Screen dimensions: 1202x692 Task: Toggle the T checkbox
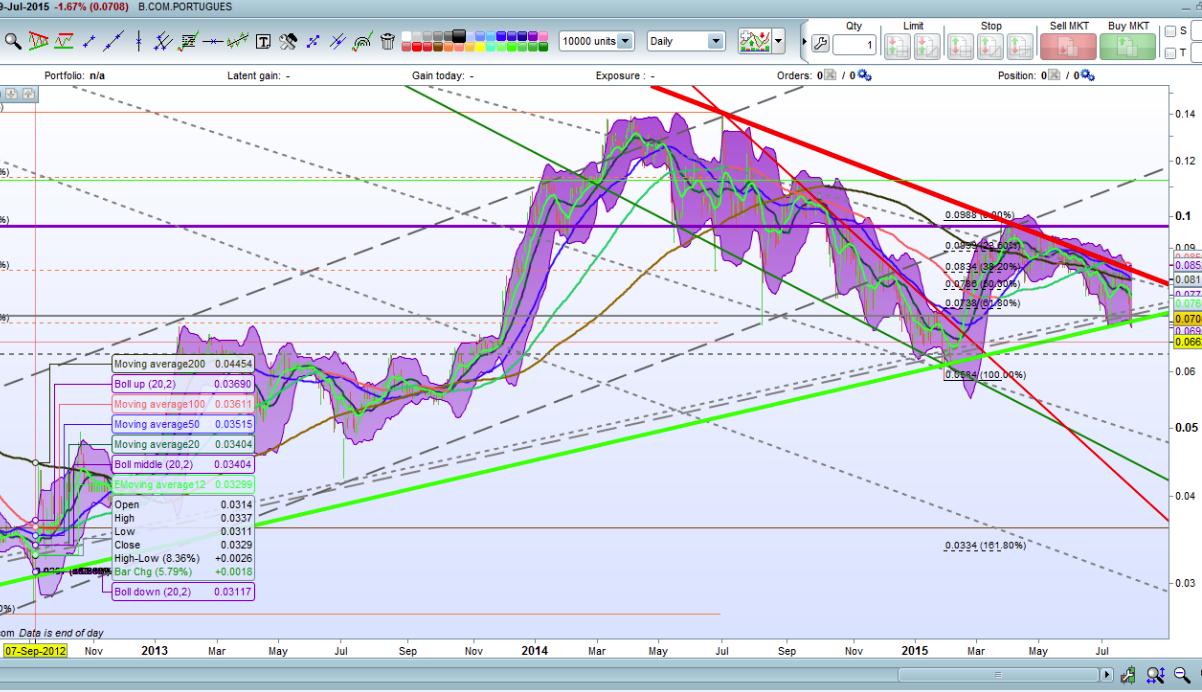tap(1169, 53)
